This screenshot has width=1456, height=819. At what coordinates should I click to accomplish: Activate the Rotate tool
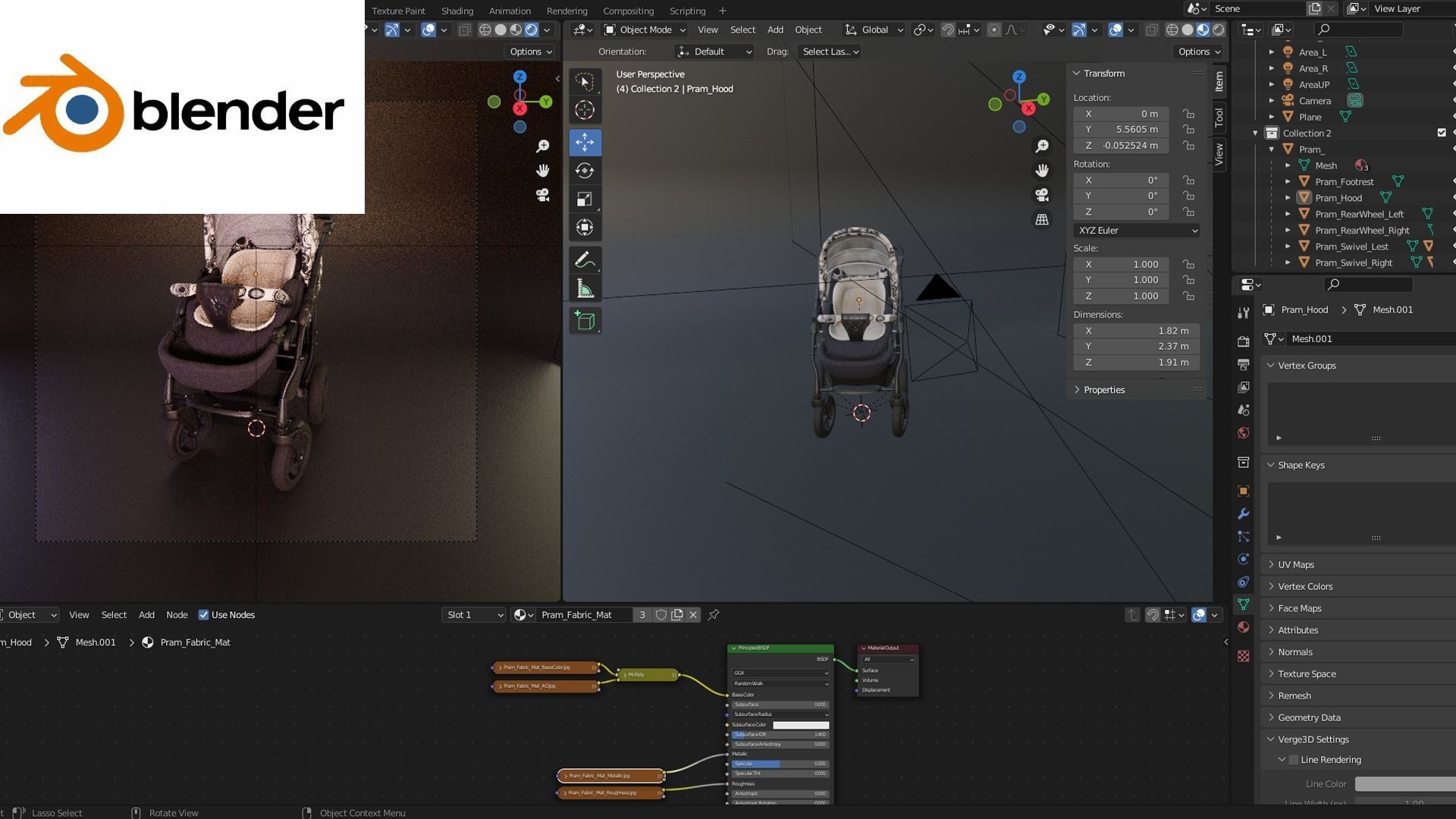(x=584, y=171)
